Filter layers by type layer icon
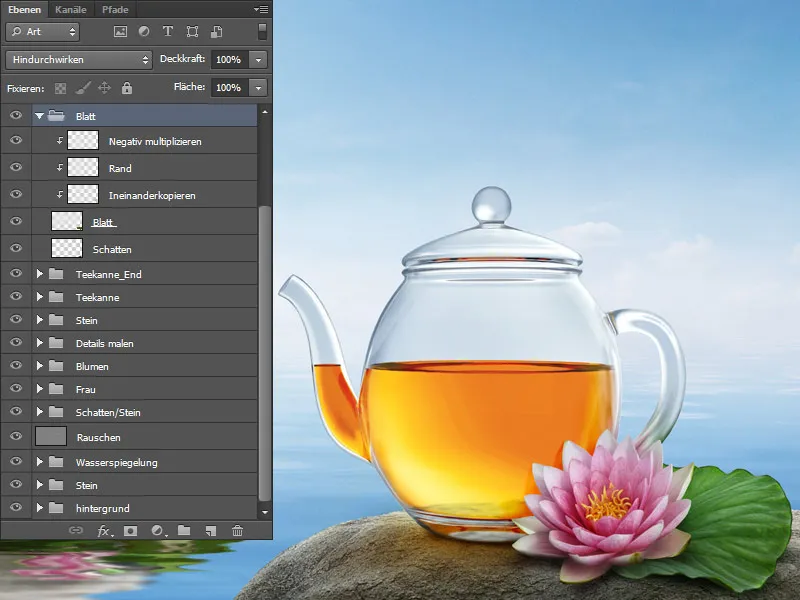 click(167, 32)
